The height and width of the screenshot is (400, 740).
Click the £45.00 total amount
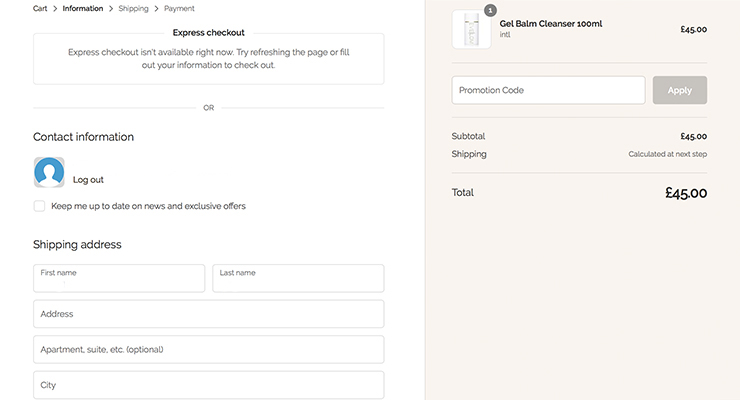coord(685,193)
